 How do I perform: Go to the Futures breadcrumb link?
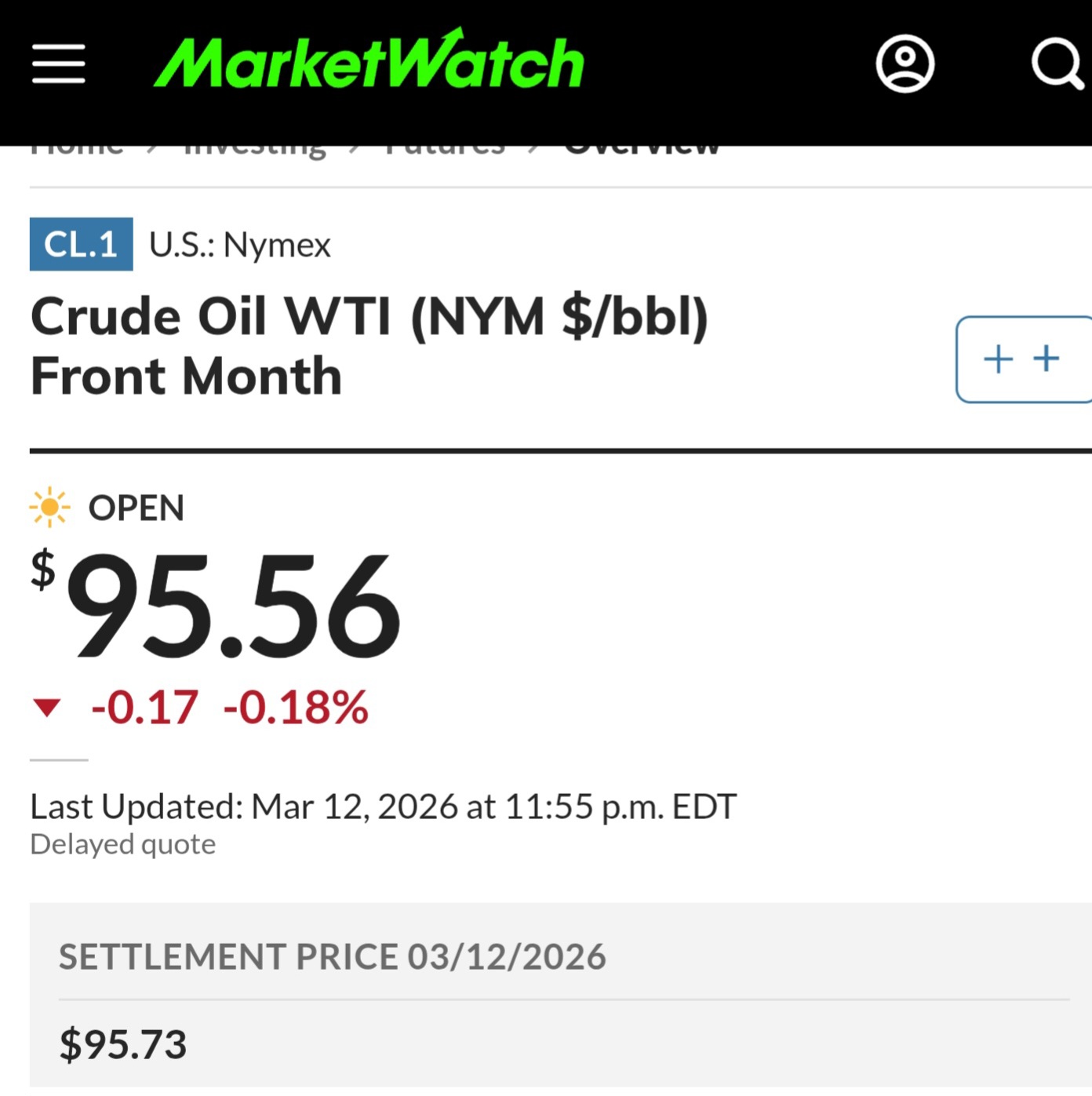445,149
